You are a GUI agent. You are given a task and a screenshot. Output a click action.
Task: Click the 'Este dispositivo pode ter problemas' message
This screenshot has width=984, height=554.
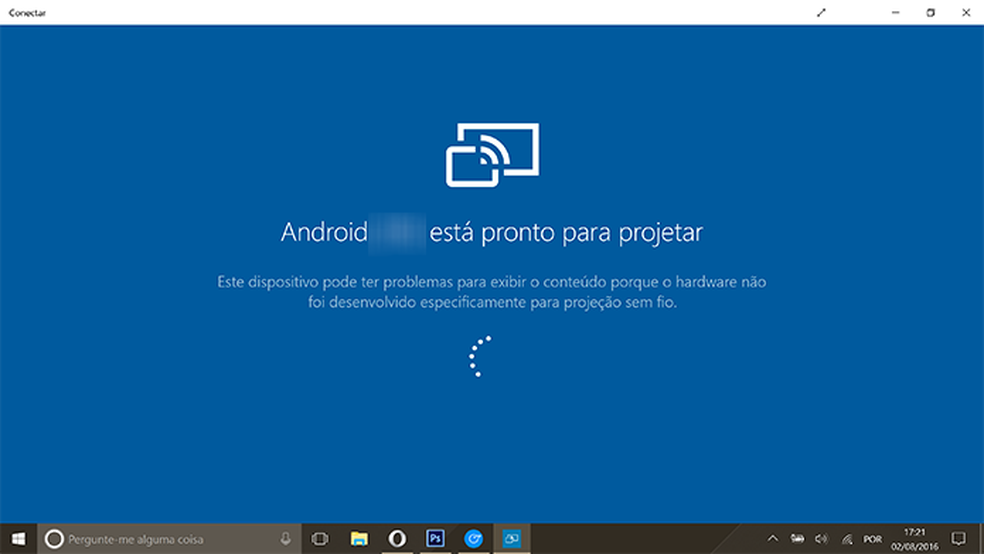pos(491,292)
